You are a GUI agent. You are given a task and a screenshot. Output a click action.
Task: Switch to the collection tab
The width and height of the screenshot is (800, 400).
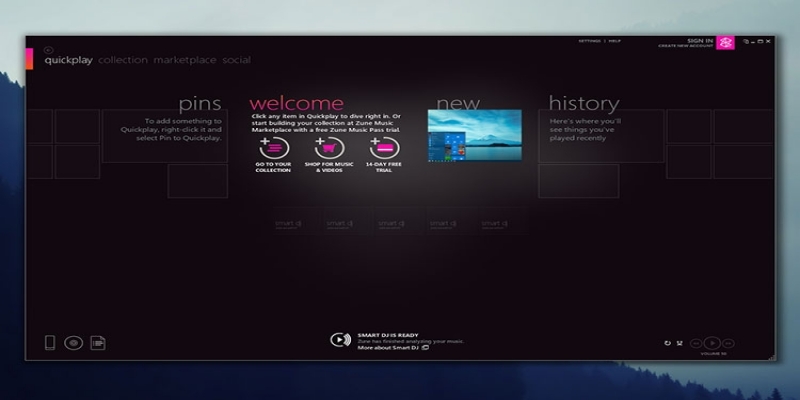pos(123,61)
